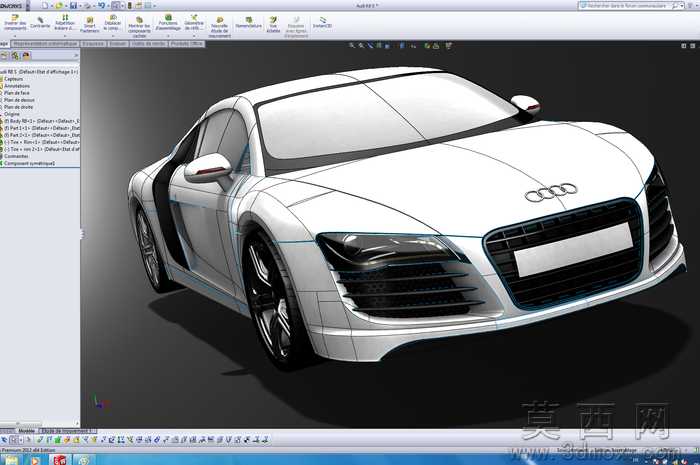Open Fonctions d'assemblage tool
Image resolution: width=700 pixels, height=465 pixels.
[x=168, y=22]
